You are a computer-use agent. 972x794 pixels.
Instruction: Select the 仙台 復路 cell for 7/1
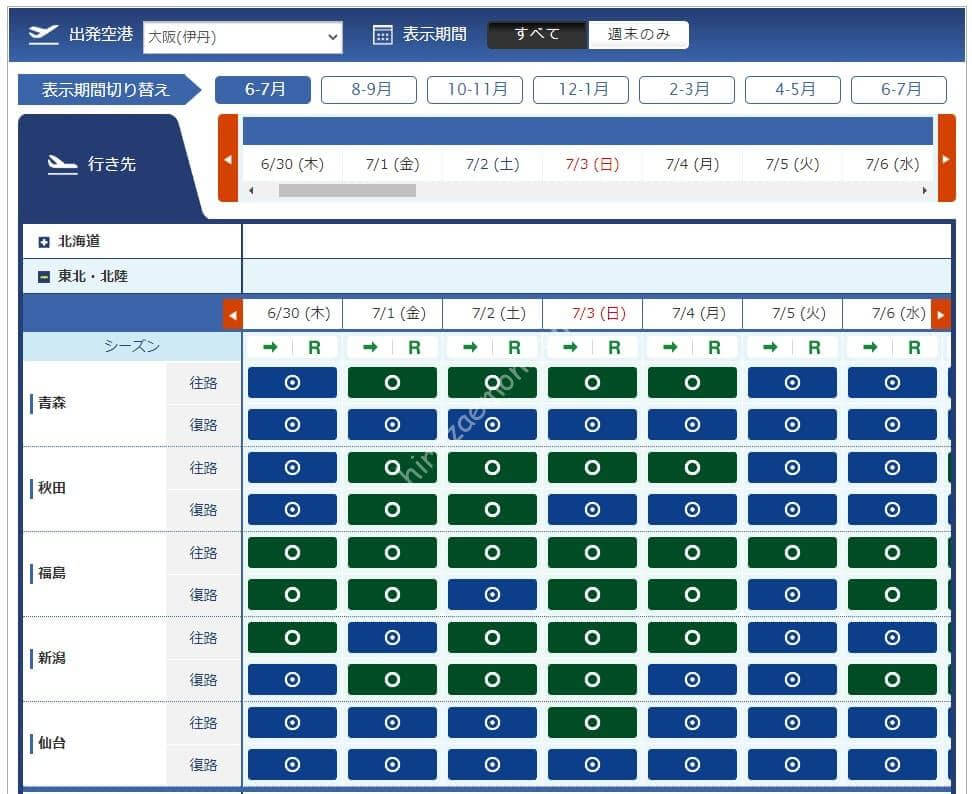(x=392, y=765)
